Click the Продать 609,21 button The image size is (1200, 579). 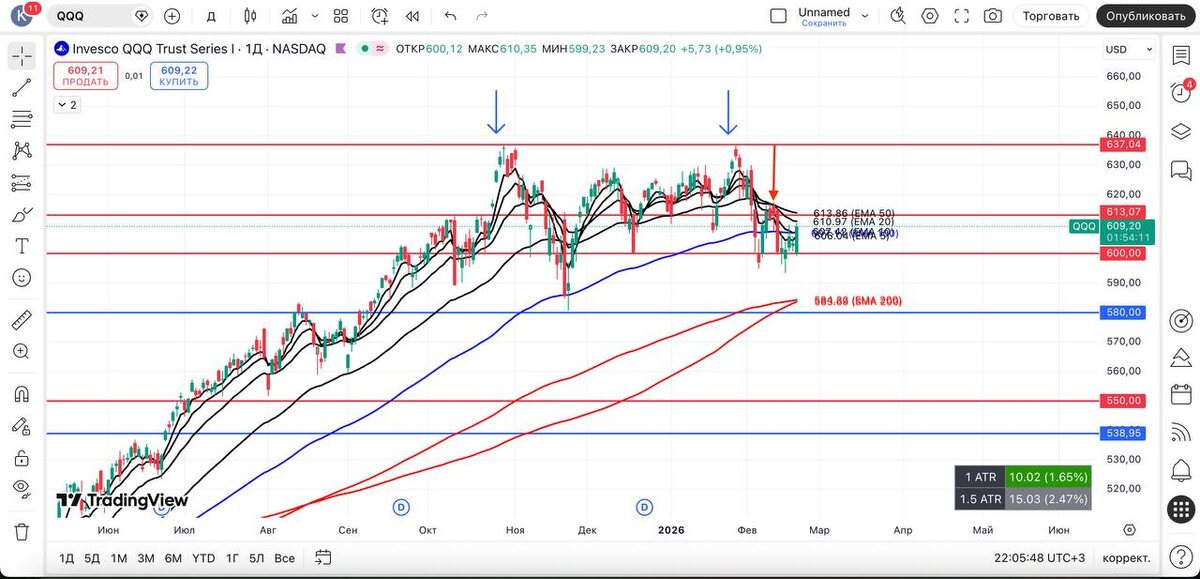[x=87, y=76]
